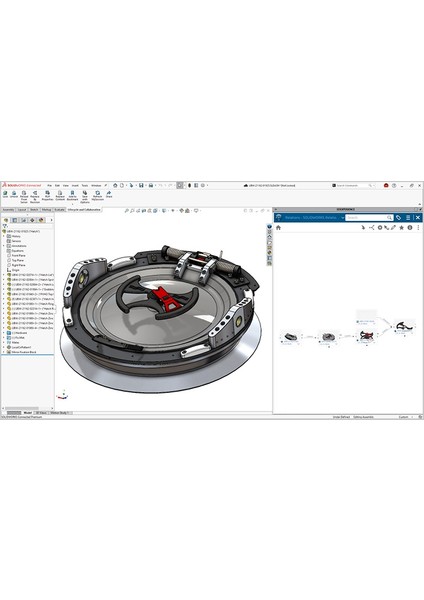The height and width of the screenshot is (600, 424).
Task: Click Save with Options icon
Action: [85, 193]
